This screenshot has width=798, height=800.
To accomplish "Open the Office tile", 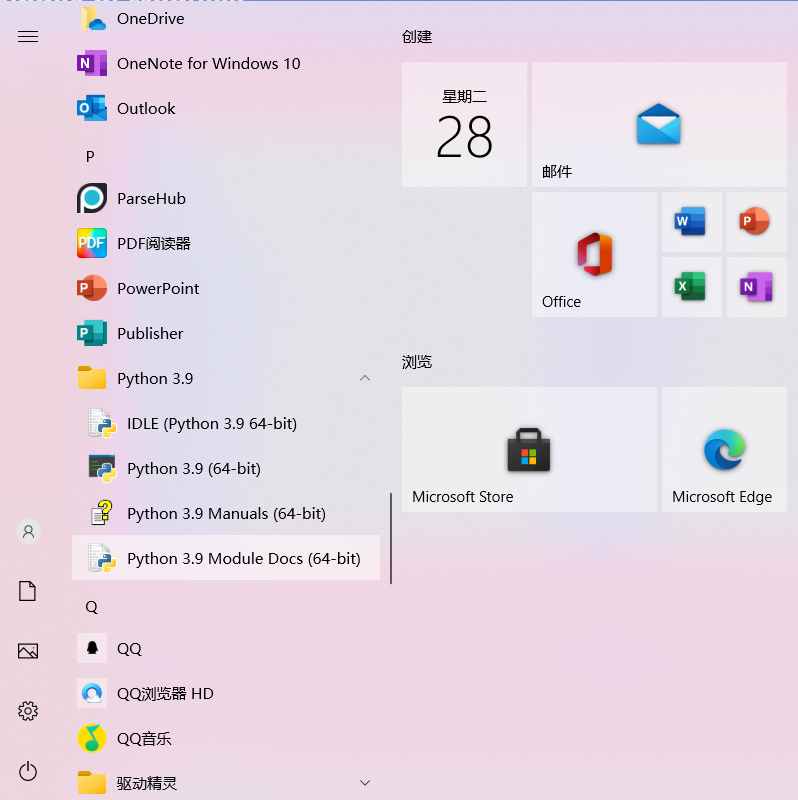I will click(x=594, y=255).
